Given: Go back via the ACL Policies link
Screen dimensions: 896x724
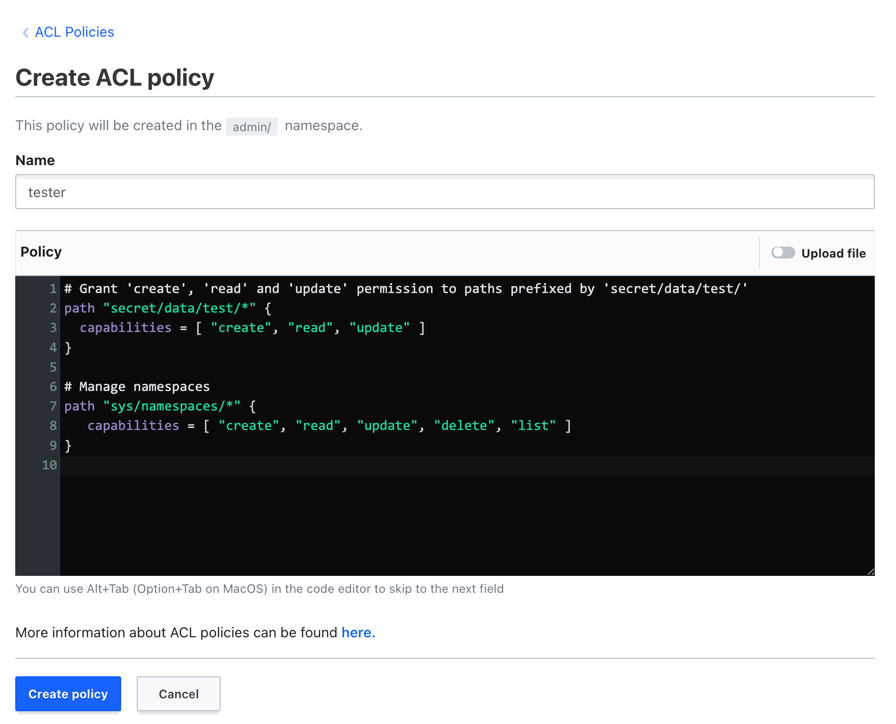Looking at the screenshot, I should point(74,32).
